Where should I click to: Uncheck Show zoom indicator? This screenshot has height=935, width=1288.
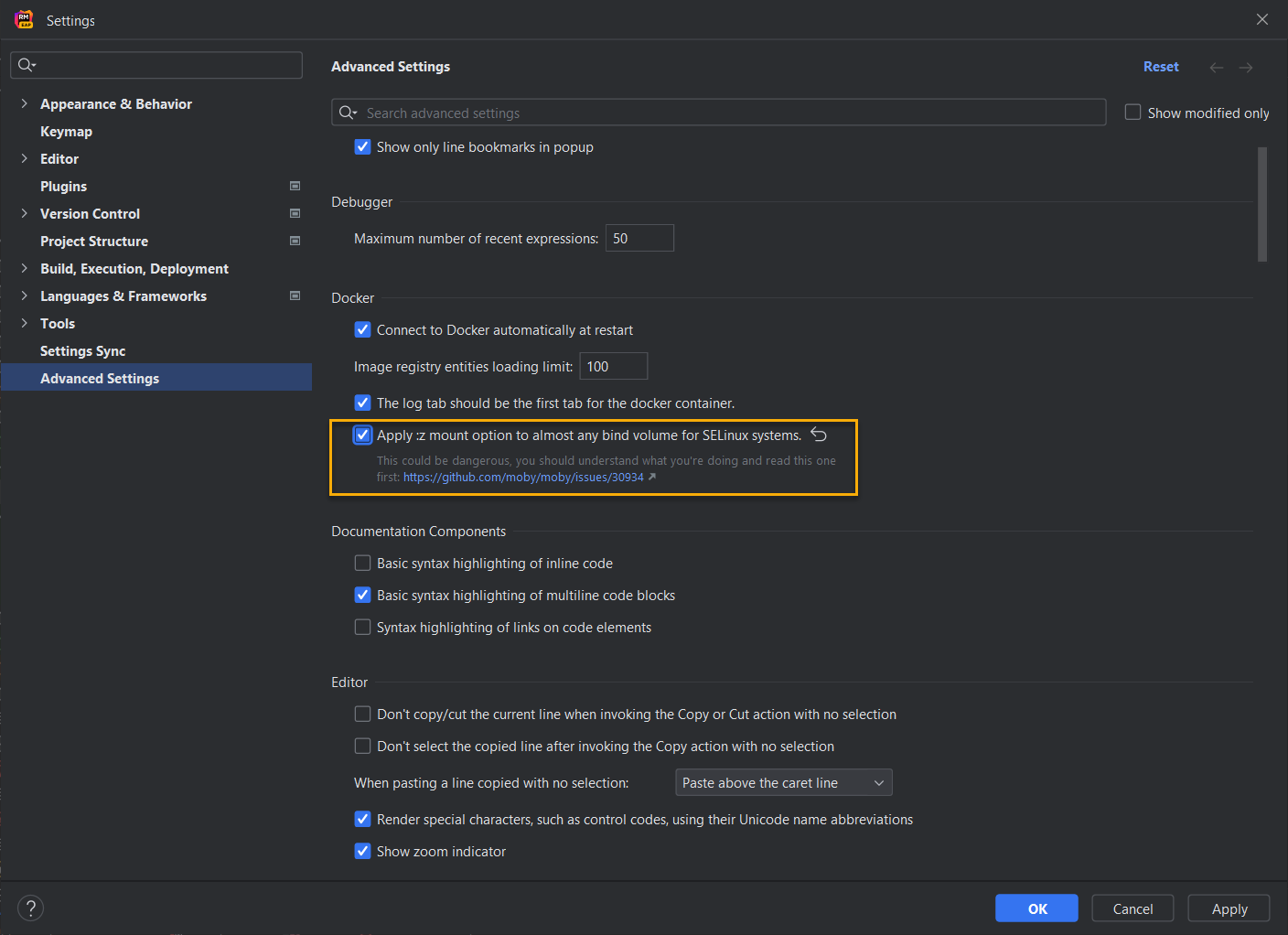click(362, 851)
